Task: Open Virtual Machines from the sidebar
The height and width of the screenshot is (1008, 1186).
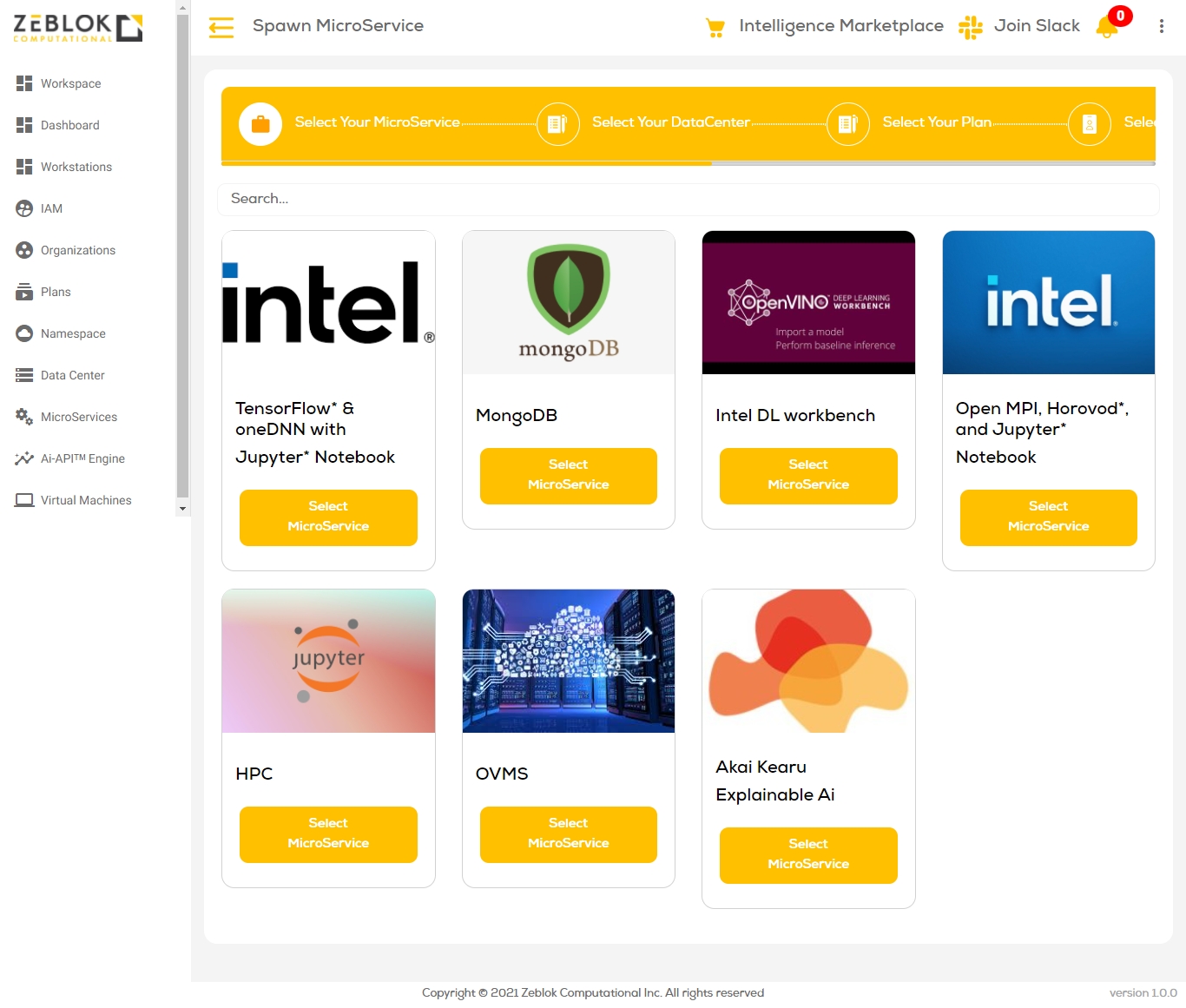Action: click(86, 500)
